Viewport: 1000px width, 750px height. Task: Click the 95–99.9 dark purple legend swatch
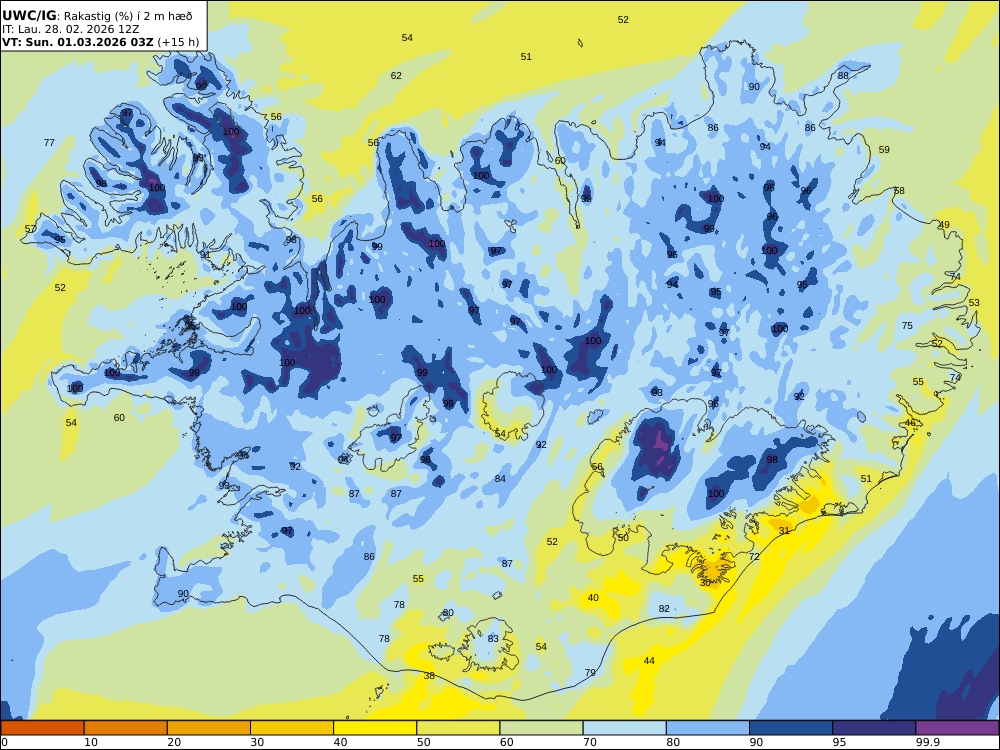point(874,728)
